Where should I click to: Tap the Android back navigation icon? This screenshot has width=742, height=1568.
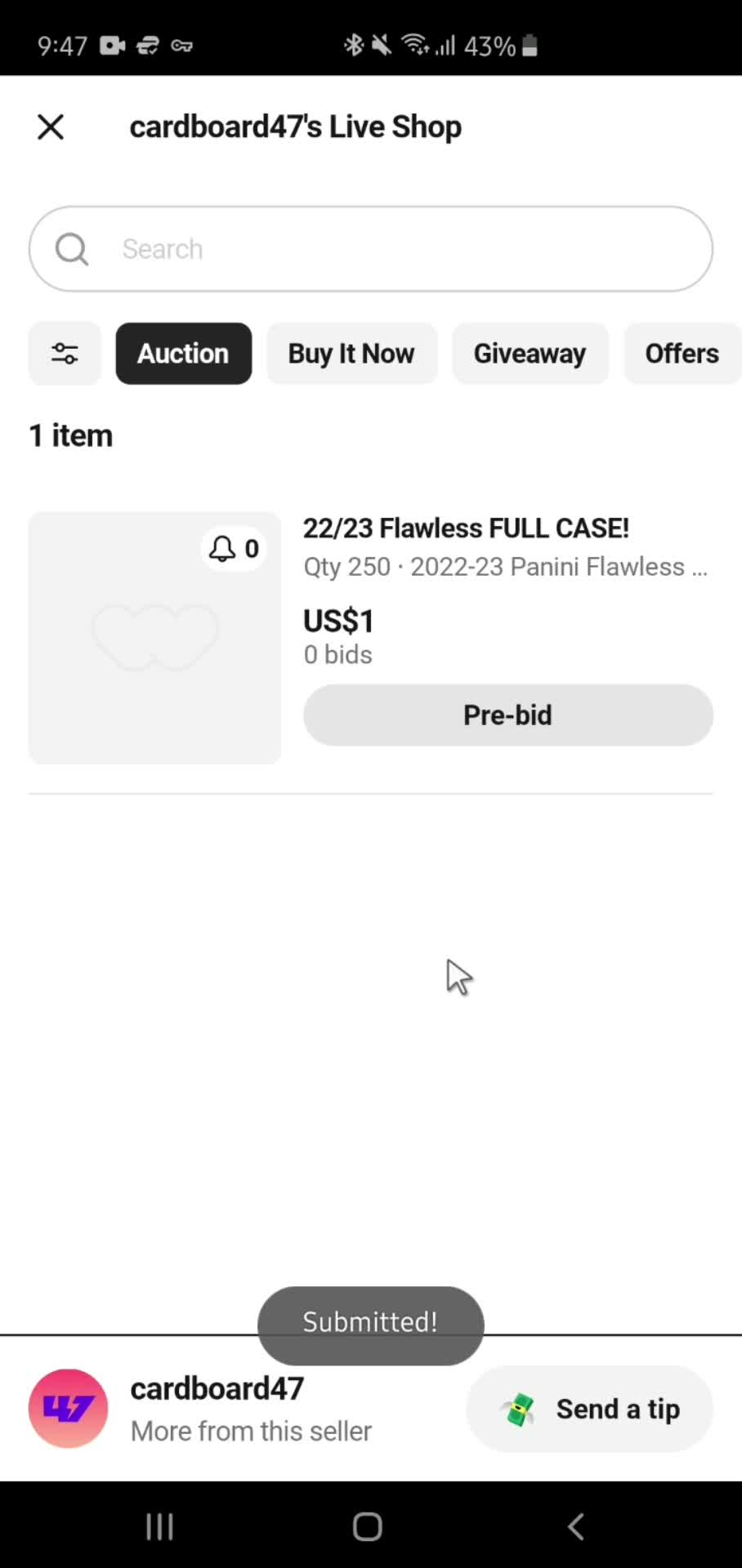point(575,1526)
